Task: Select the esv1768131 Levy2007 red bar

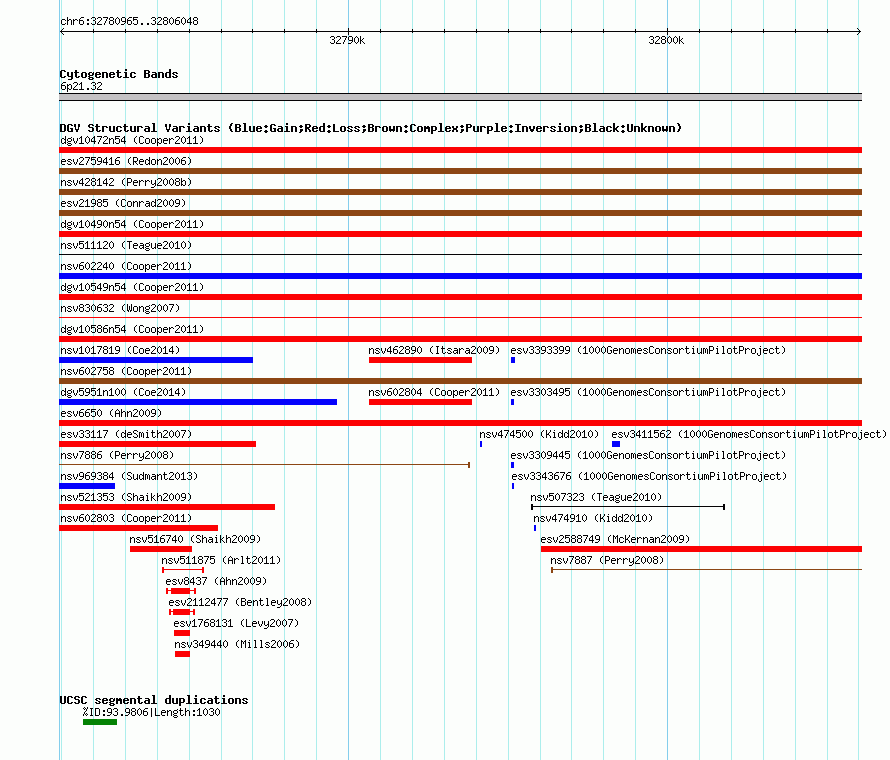Action: coord(182,633)
